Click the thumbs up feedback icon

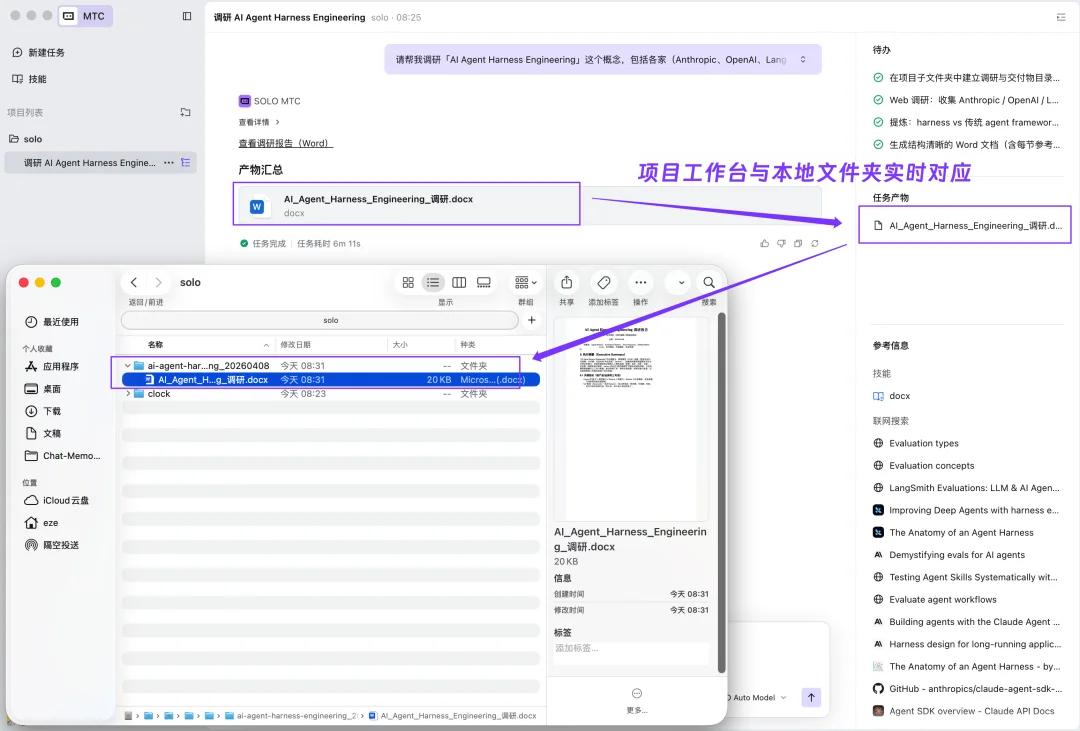pyautogui.click(x=765, y=243)
